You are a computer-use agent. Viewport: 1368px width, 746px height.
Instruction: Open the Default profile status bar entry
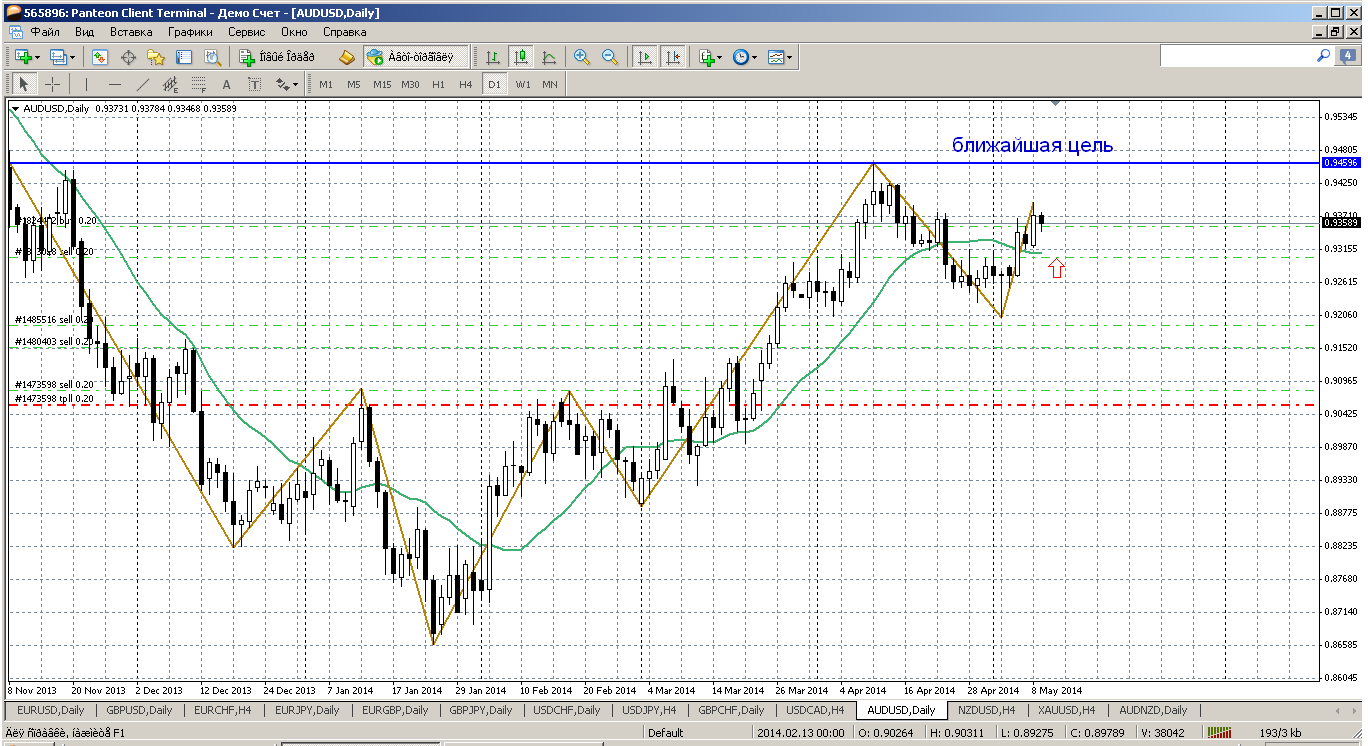(666, 733)
